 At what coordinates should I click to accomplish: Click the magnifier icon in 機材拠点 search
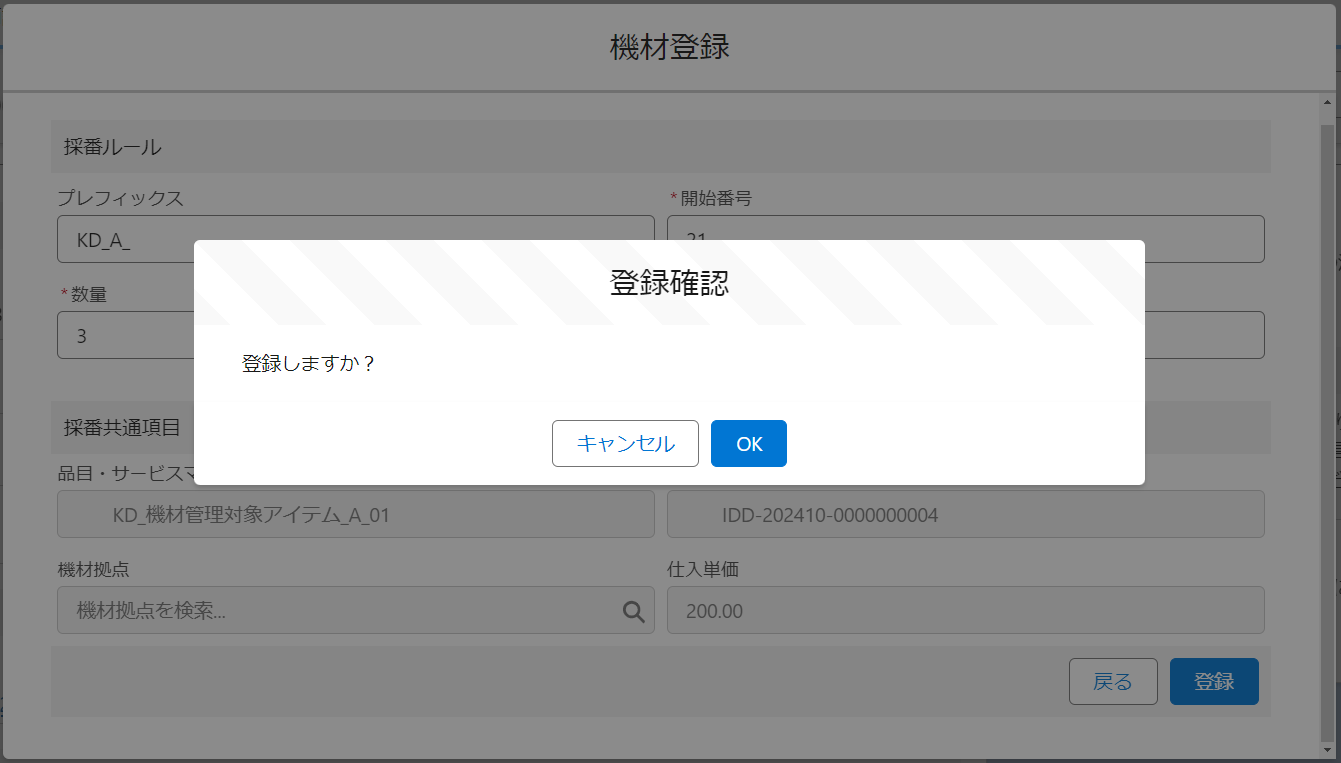point(633,611)
